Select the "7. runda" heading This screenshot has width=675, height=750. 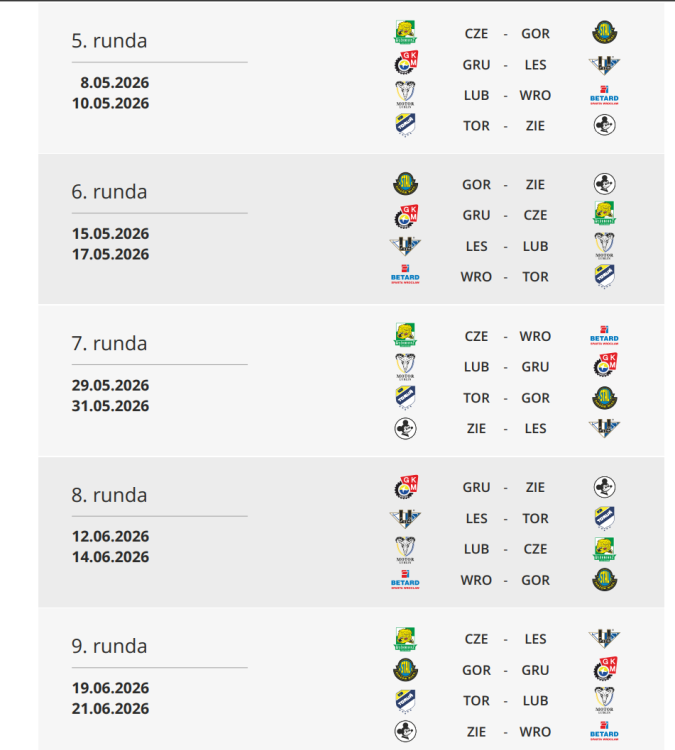point(109,343)
